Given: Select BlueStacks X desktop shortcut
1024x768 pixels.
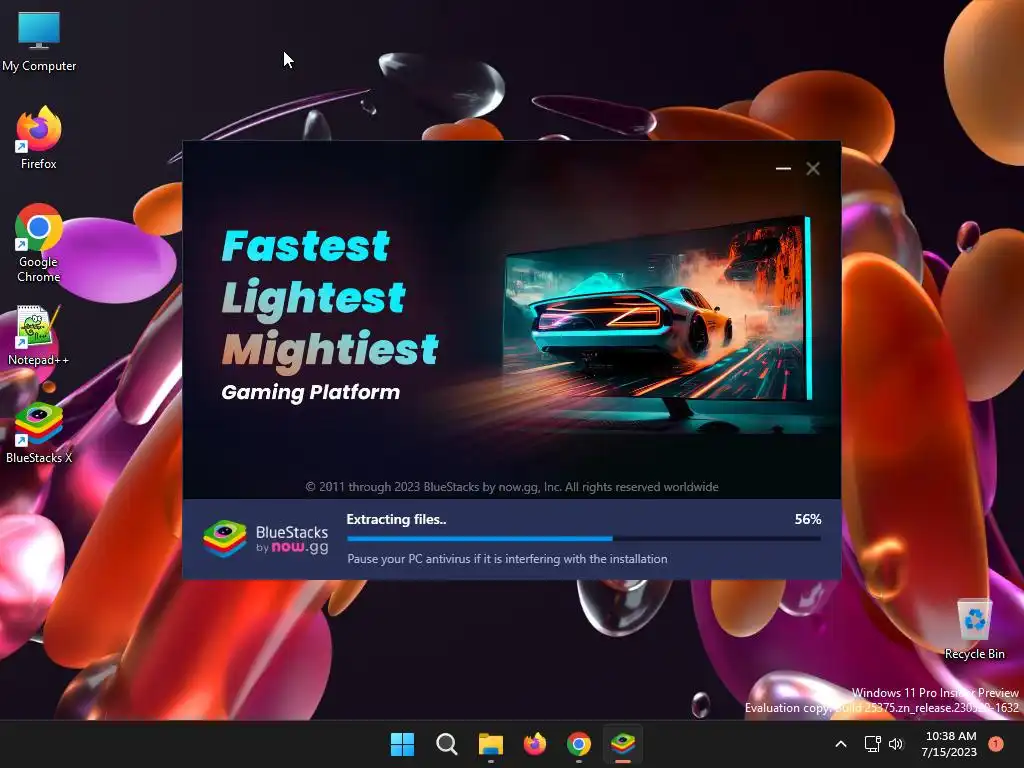Looking at the screenshot, I should 39,434.
